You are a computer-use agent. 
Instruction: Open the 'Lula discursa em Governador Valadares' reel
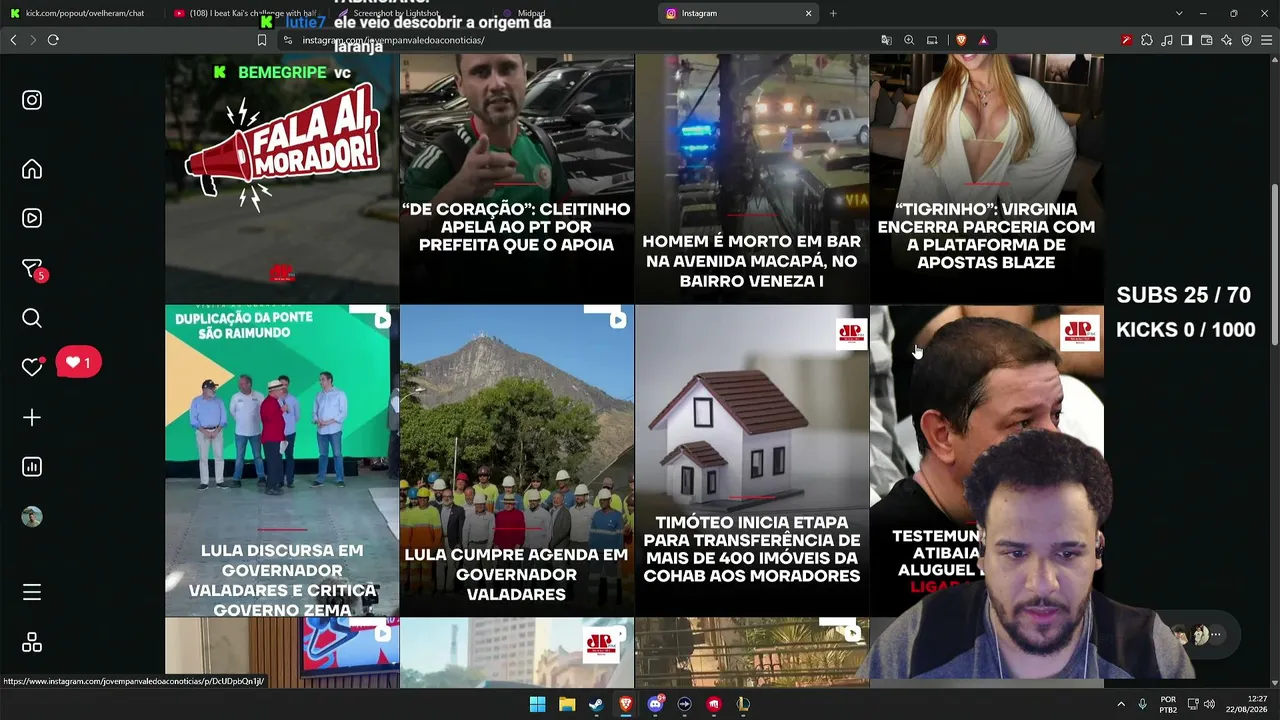282,461
